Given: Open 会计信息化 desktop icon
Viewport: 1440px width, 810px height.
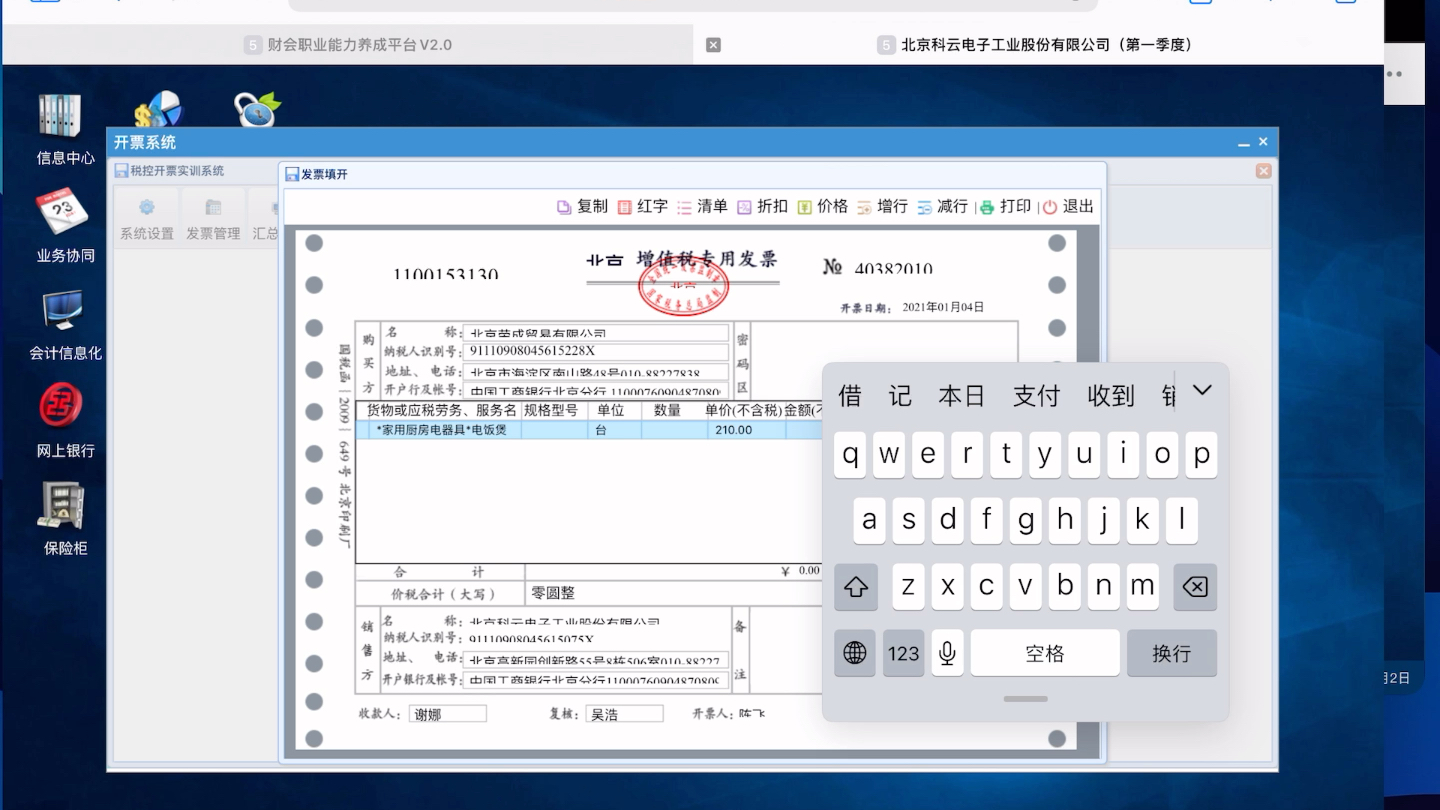Looking at the screenshot, I should (x=65, y=323).
